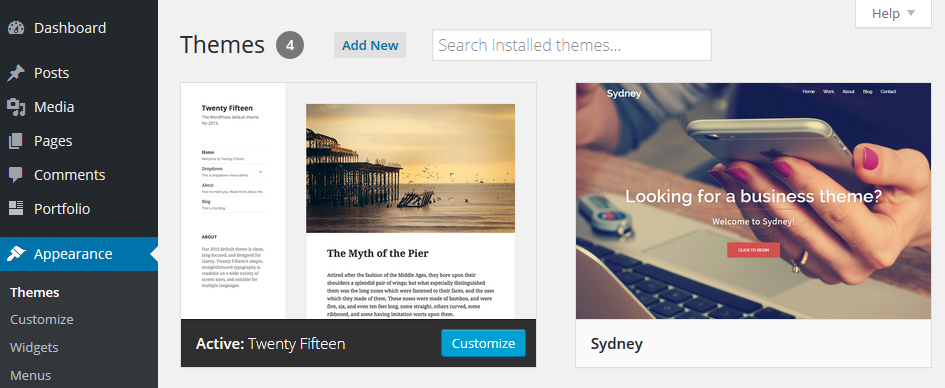Go to the Themes submenu item

35,293
